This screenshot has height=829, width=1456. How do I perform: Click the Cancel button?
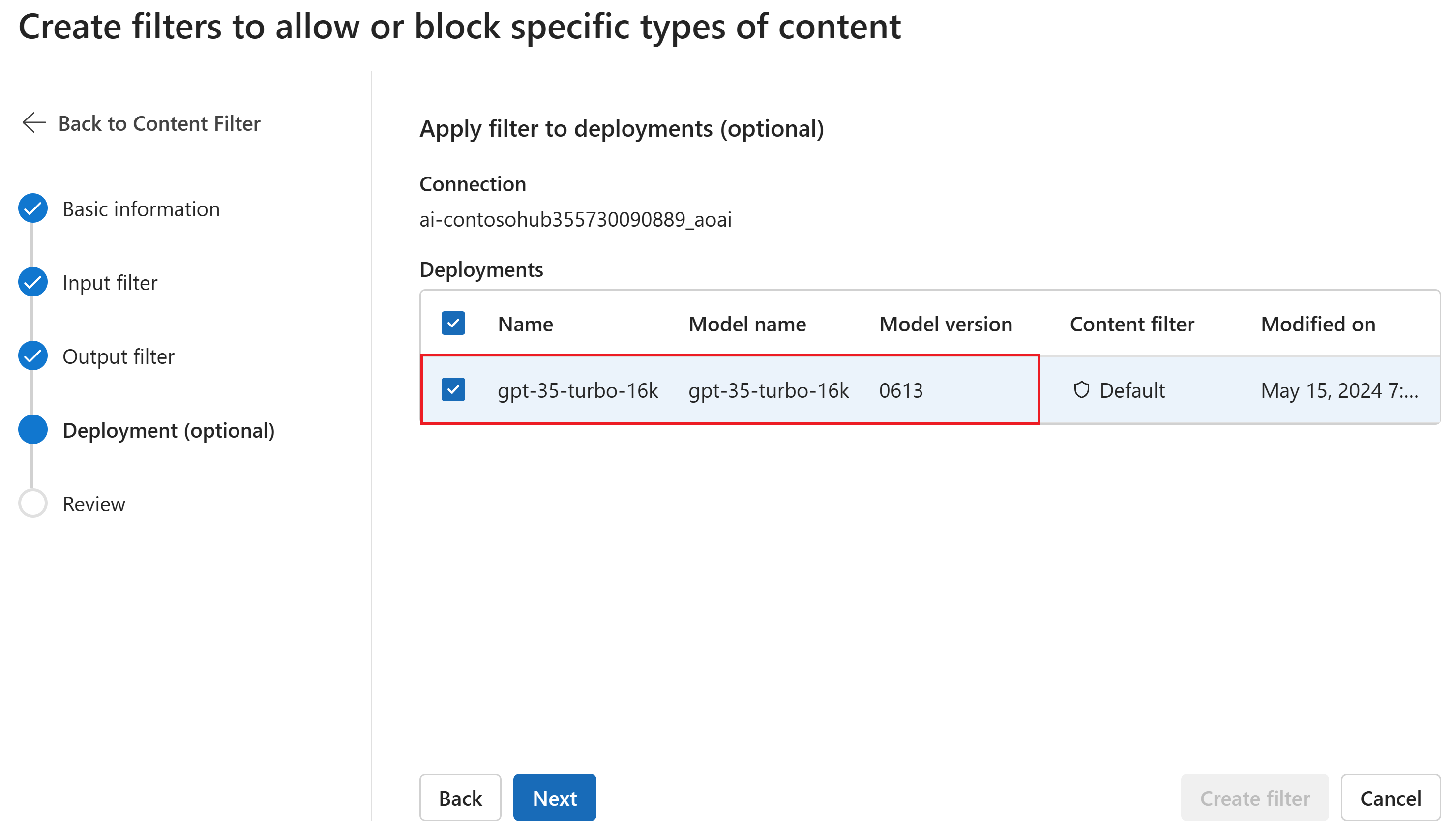pos(1390,798)
